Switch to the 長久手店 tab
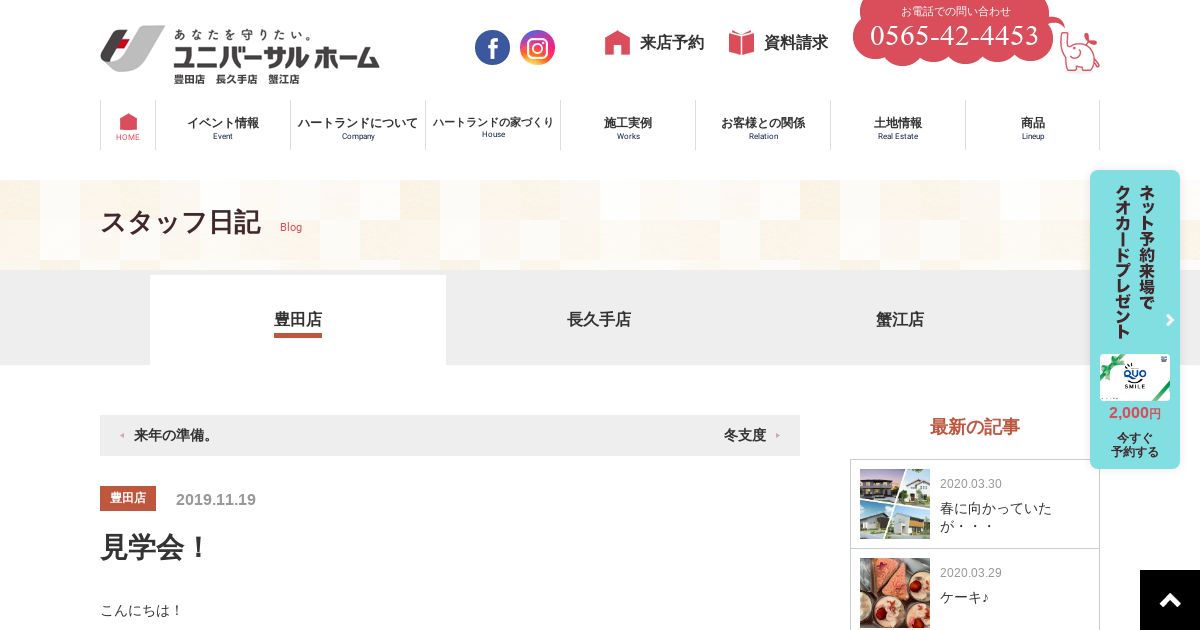Viewport: 1200px width, 630px height. [599, 320]
